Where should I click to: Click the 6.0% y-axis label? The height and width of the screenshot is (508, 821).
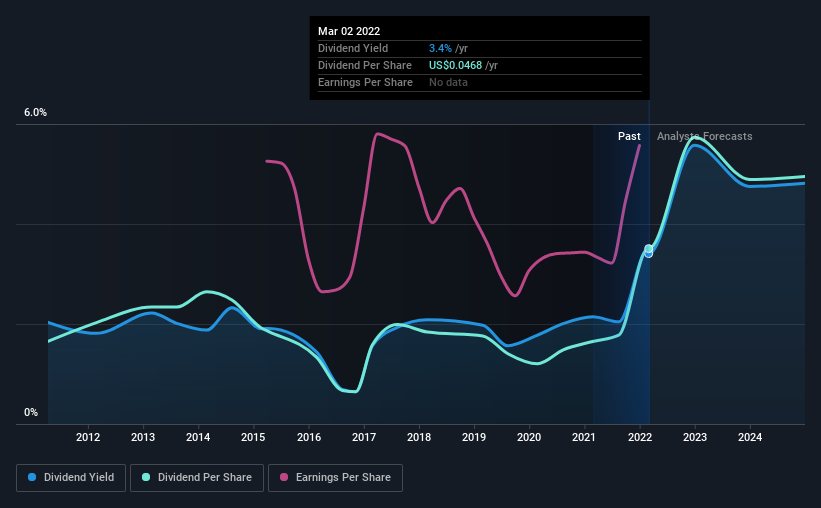point(35,113)
